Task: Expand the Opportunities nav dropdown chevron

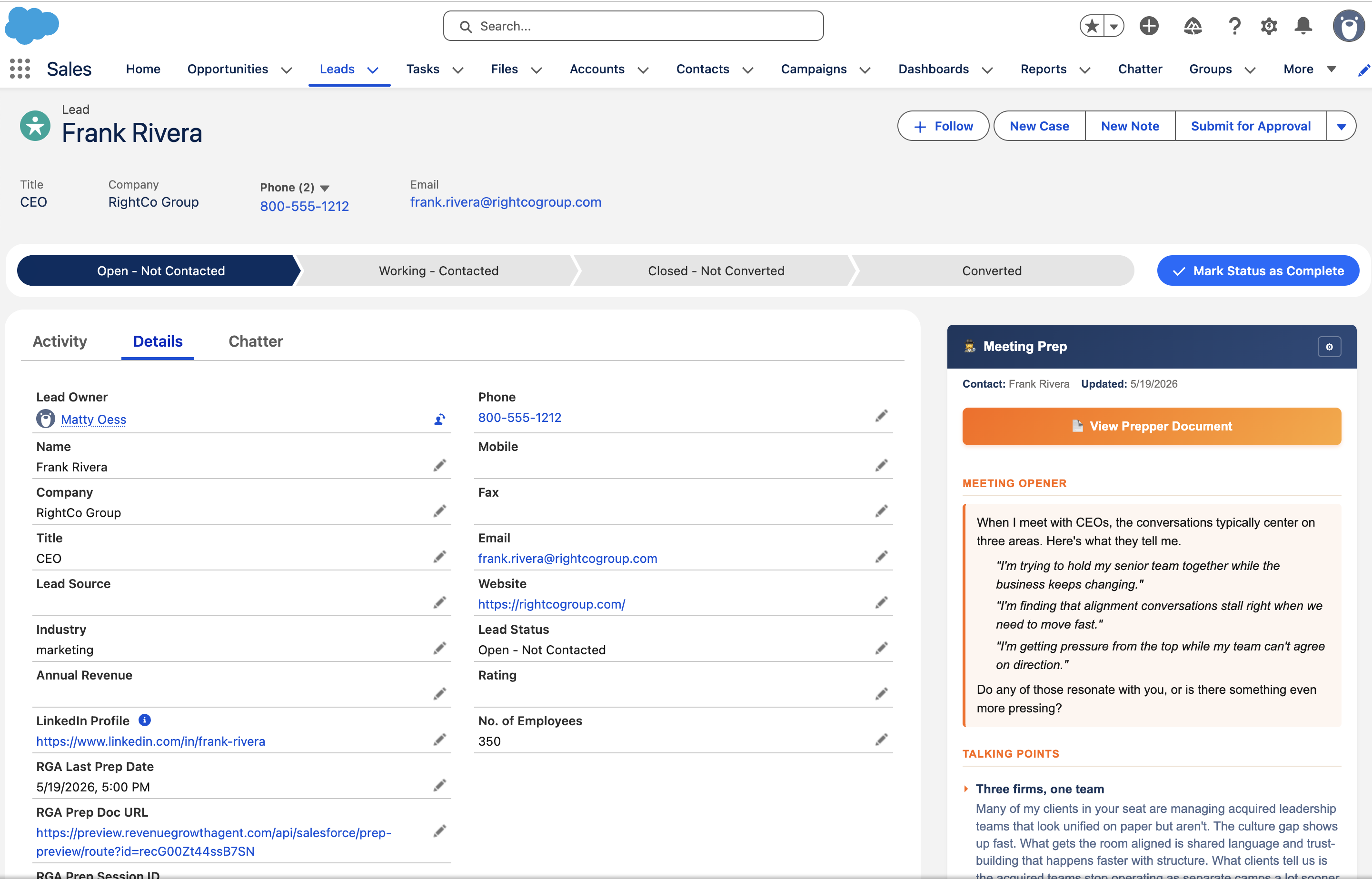Action: pyautogui.click(x=287, y=70)
